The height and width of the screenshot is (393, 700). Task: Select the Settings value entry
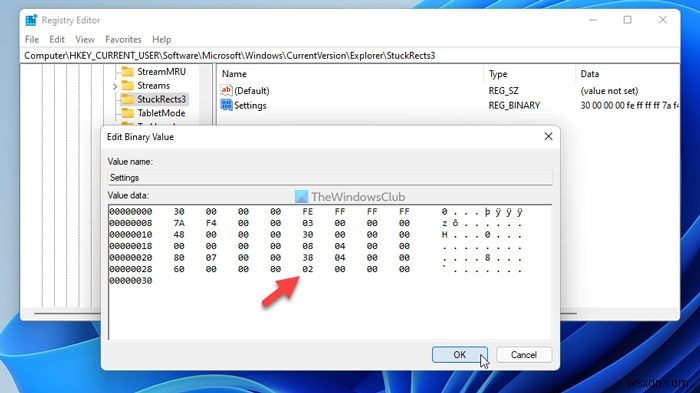(x=250, y=105)
